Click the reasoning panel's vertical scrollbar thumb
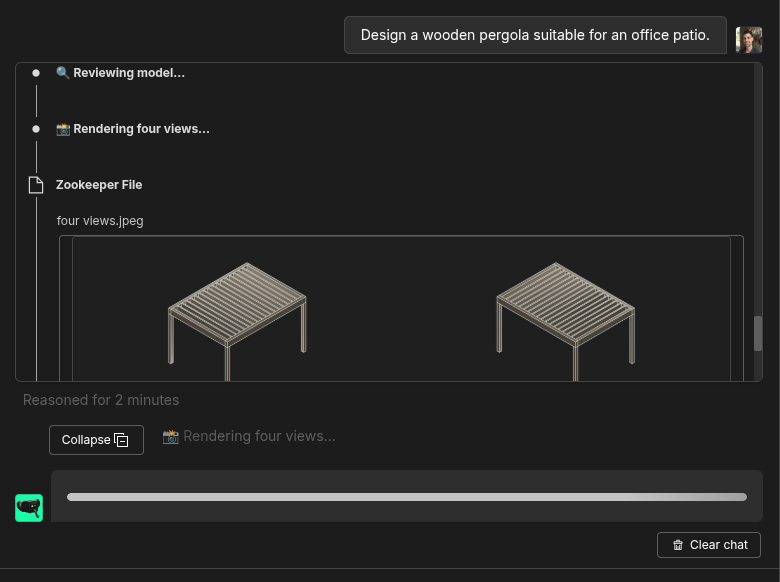Screen dimensions: 780x582 coord(758,333)
